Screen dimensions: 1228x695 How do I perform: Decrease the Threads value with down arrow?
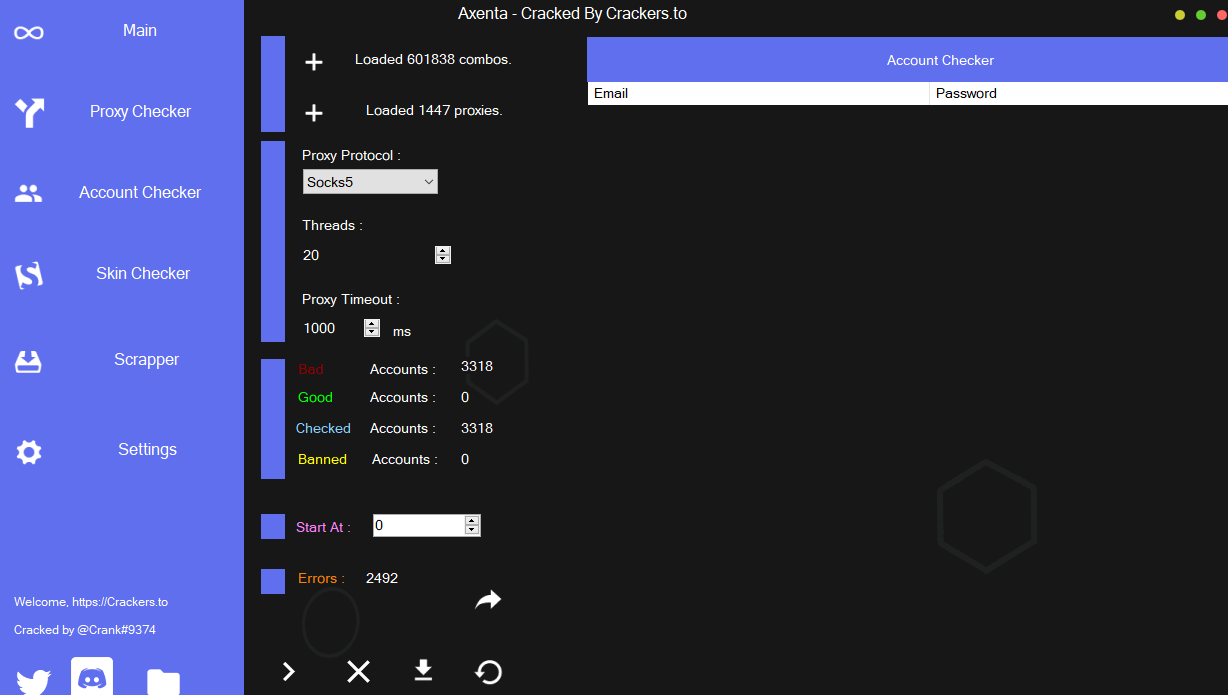[443, 259]
